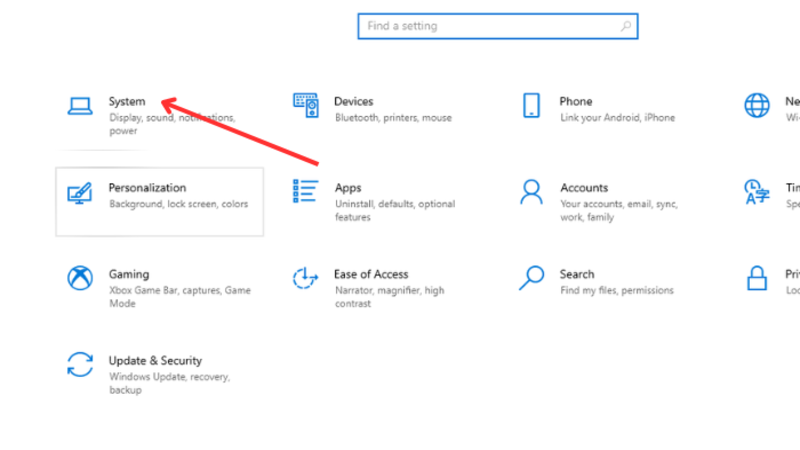
Task: Open the Accounts person icon
Action: point(531,192)
